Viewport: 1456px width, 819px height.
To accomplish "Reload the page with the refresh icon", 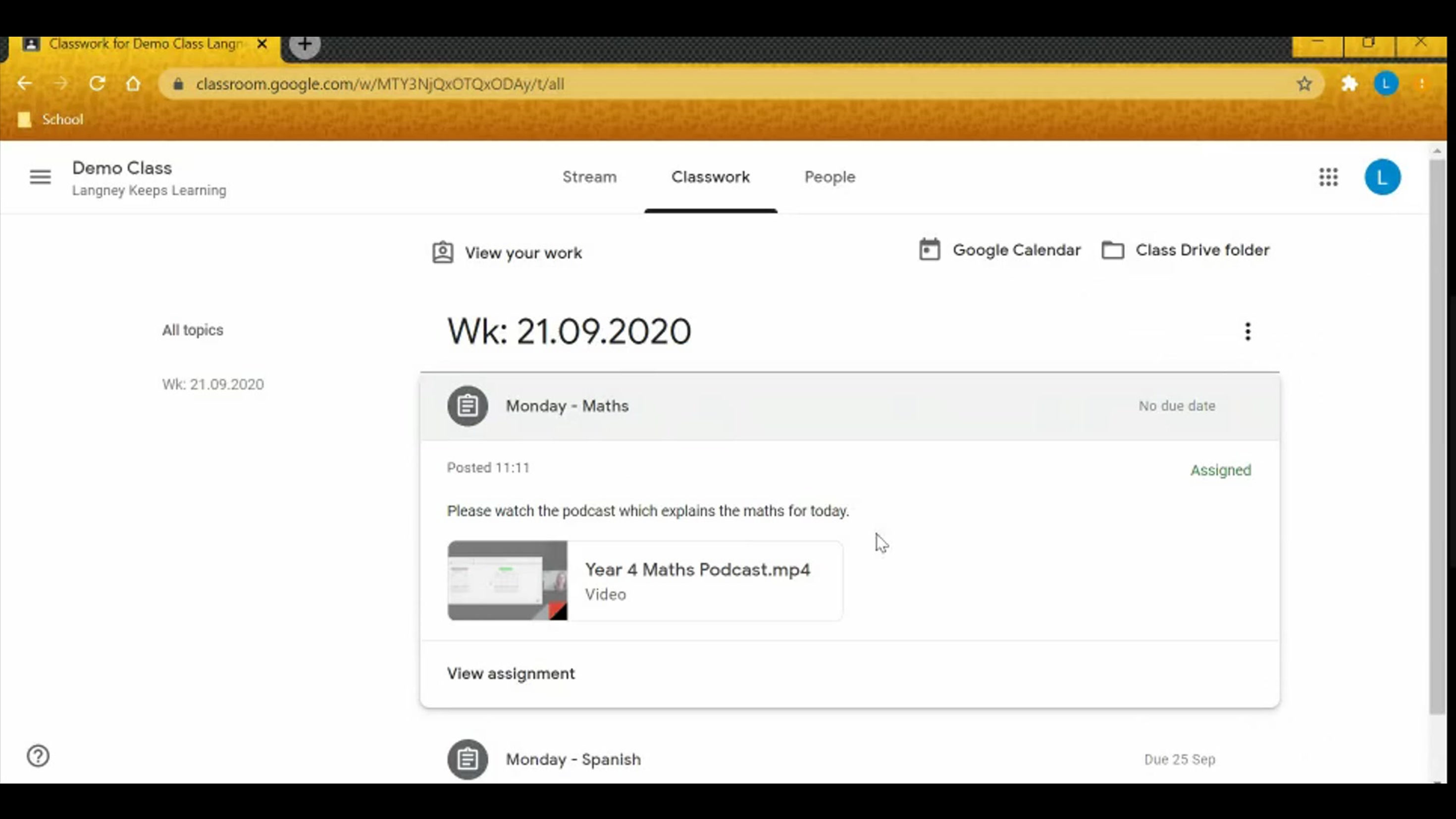I will (x=97, y=84).
